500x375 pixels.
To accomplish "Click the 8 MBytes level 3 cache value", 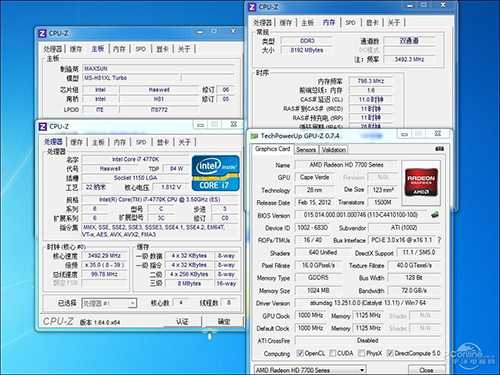I will pyautogui.click(x=189, y=283).
